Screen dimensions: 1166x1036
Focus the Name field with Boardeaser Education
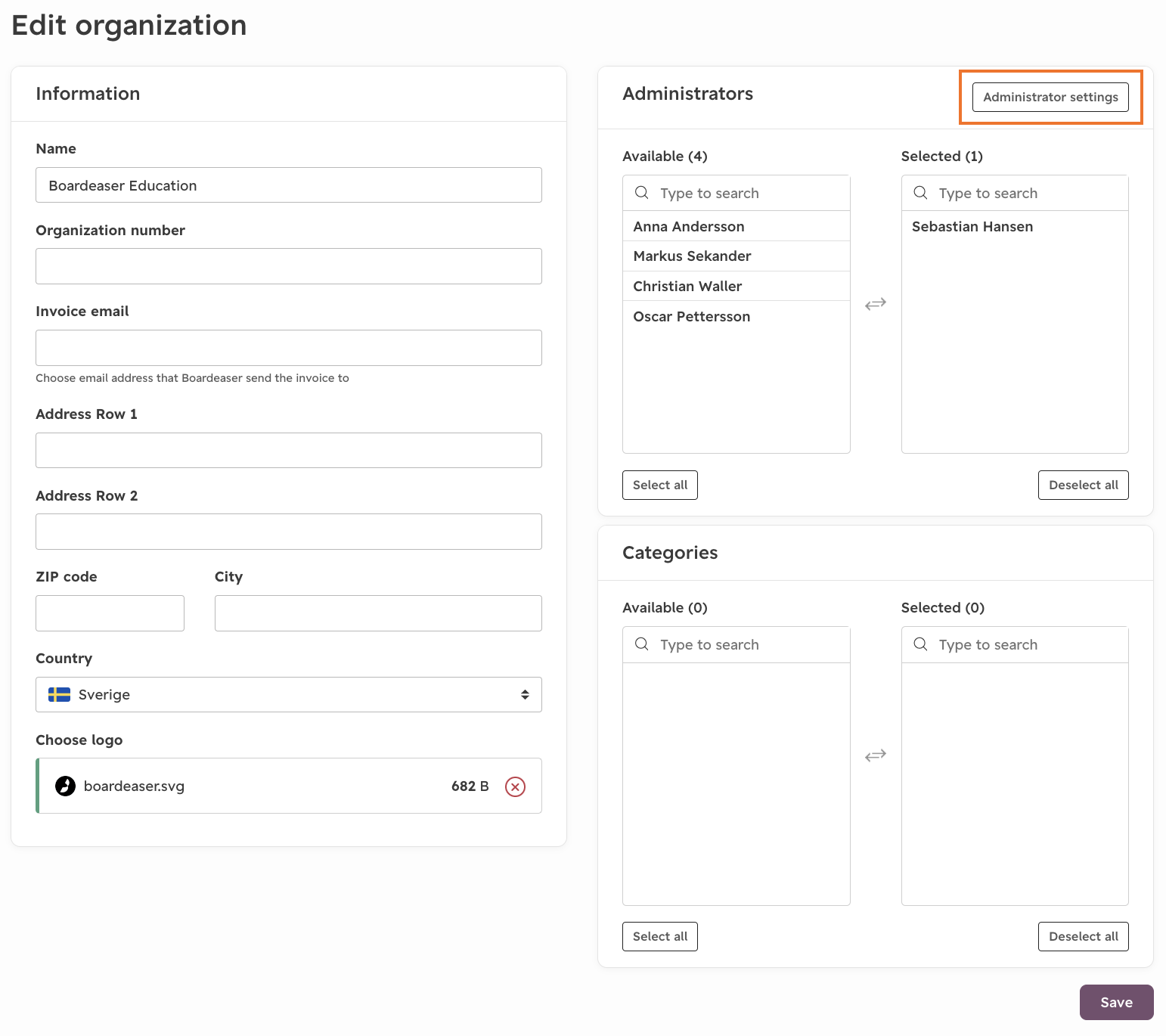(x=289, y=185)
